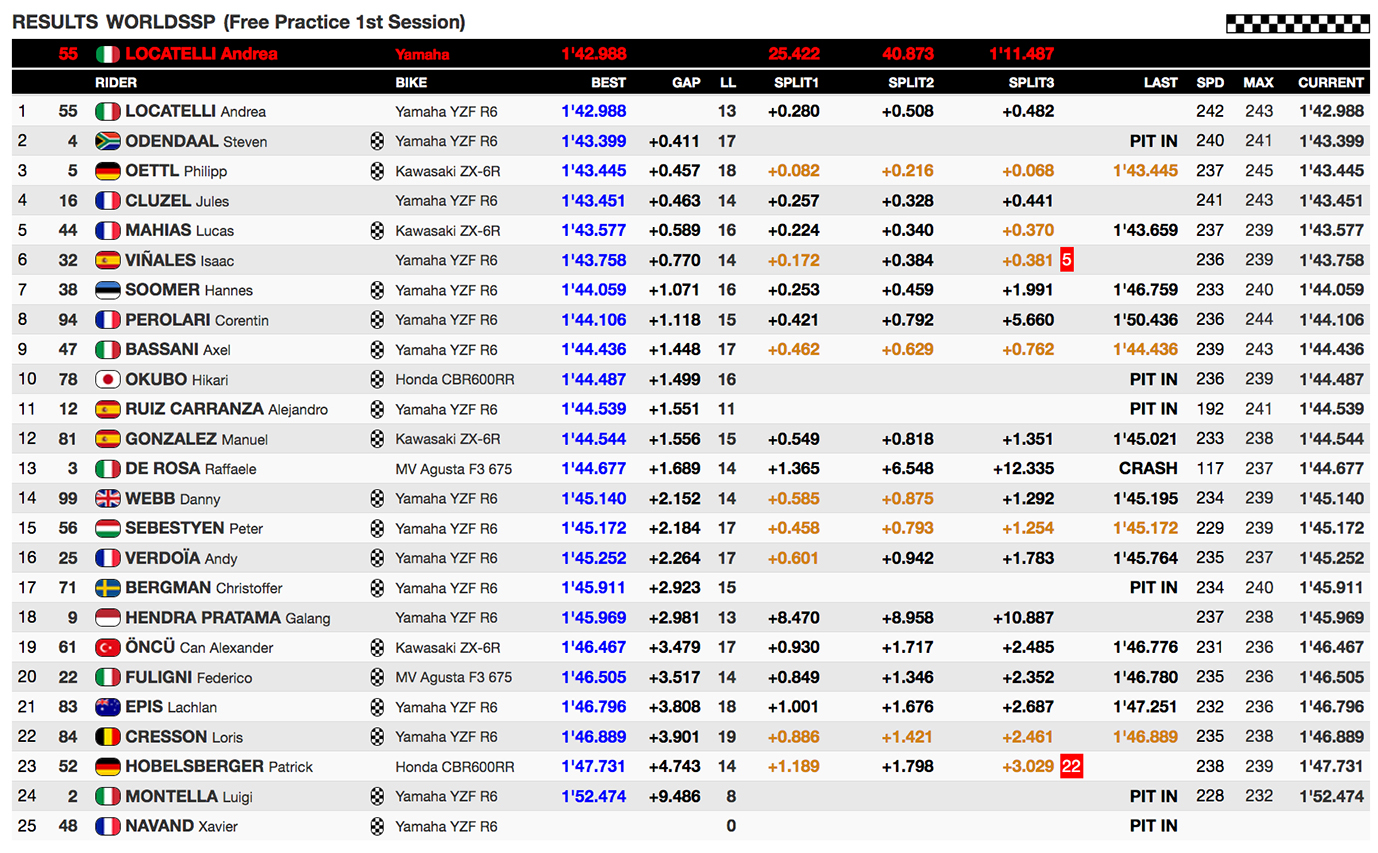Click the BEST column header

[x=609, y=83]
